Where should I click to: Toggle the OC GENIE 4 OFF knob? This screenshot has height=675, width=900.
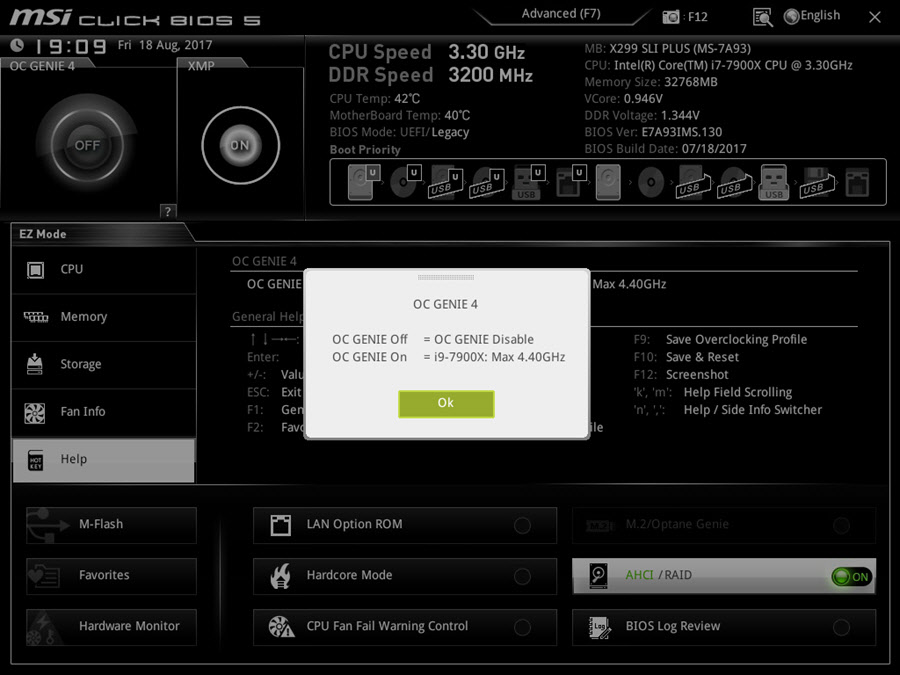[87, 145]
